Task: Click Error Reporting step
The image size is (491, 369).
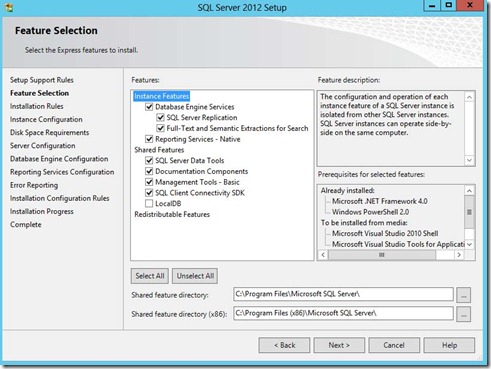Action: [34, 185]
